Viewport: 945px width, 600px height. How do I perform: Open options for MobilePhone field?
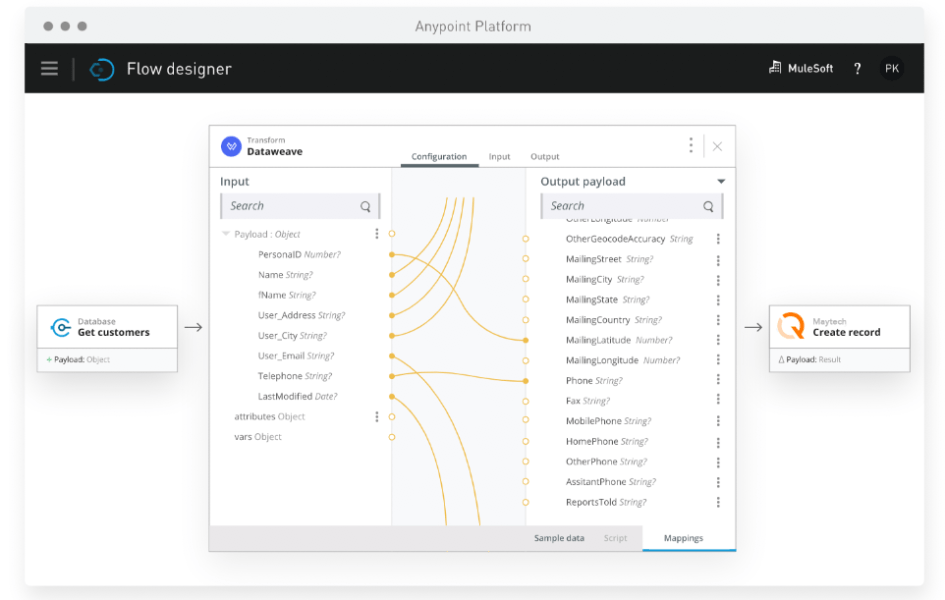(x=718, y=421)
